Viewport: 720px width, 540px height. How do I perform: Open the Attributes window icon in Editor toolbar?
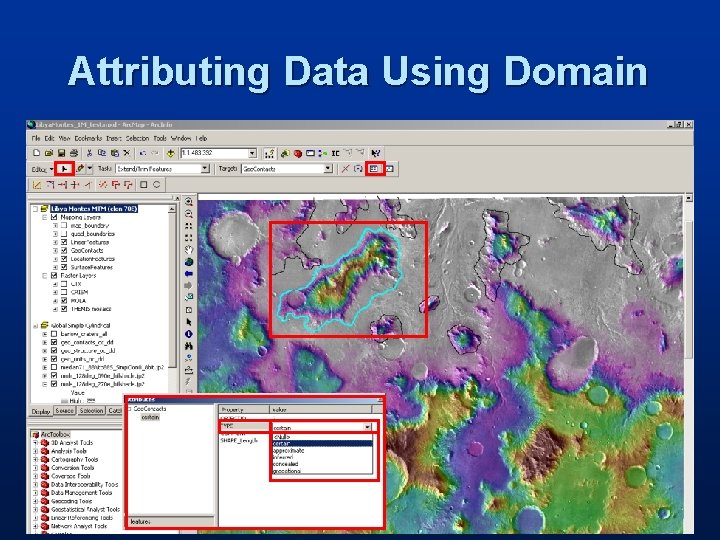[x=374, y=169]
